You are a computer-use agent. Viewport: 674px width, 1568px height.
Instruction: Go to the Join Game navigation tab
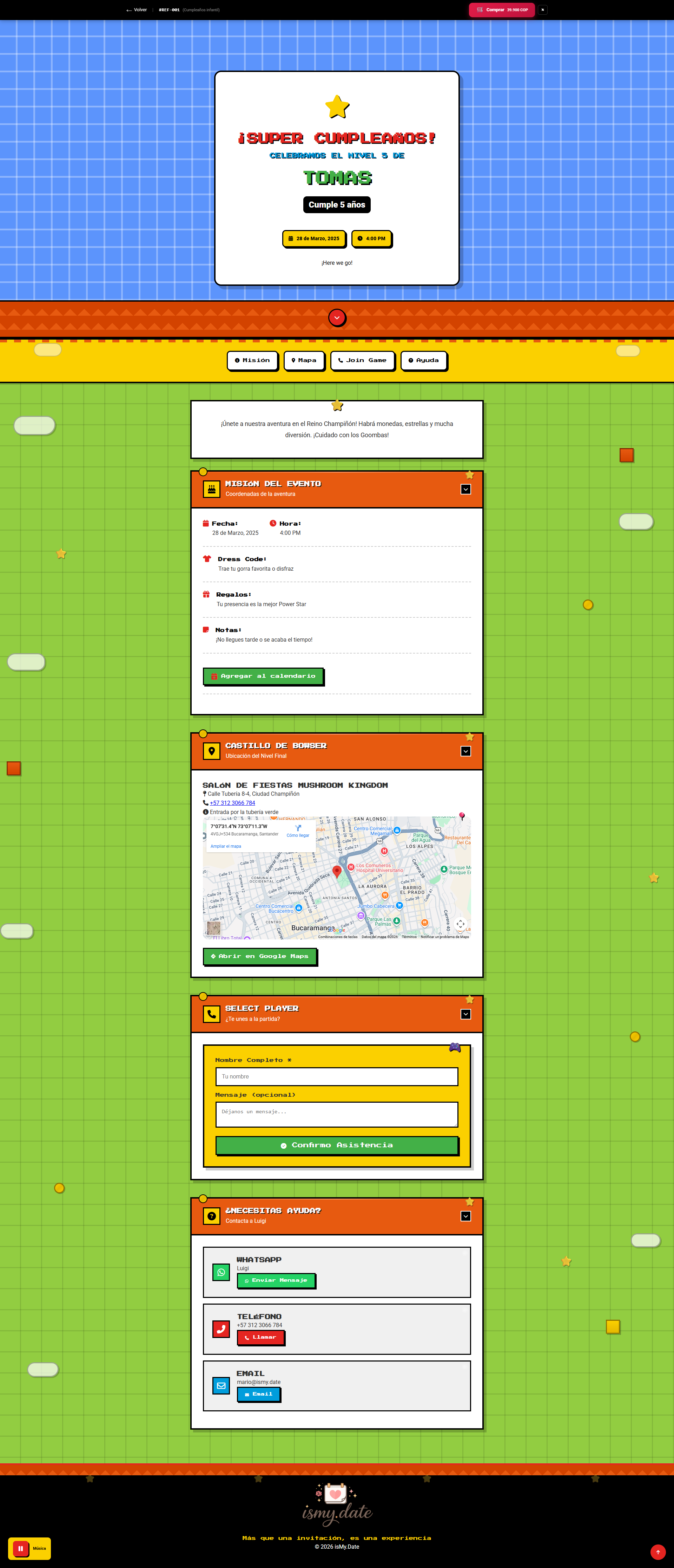(x=363, y=360)
